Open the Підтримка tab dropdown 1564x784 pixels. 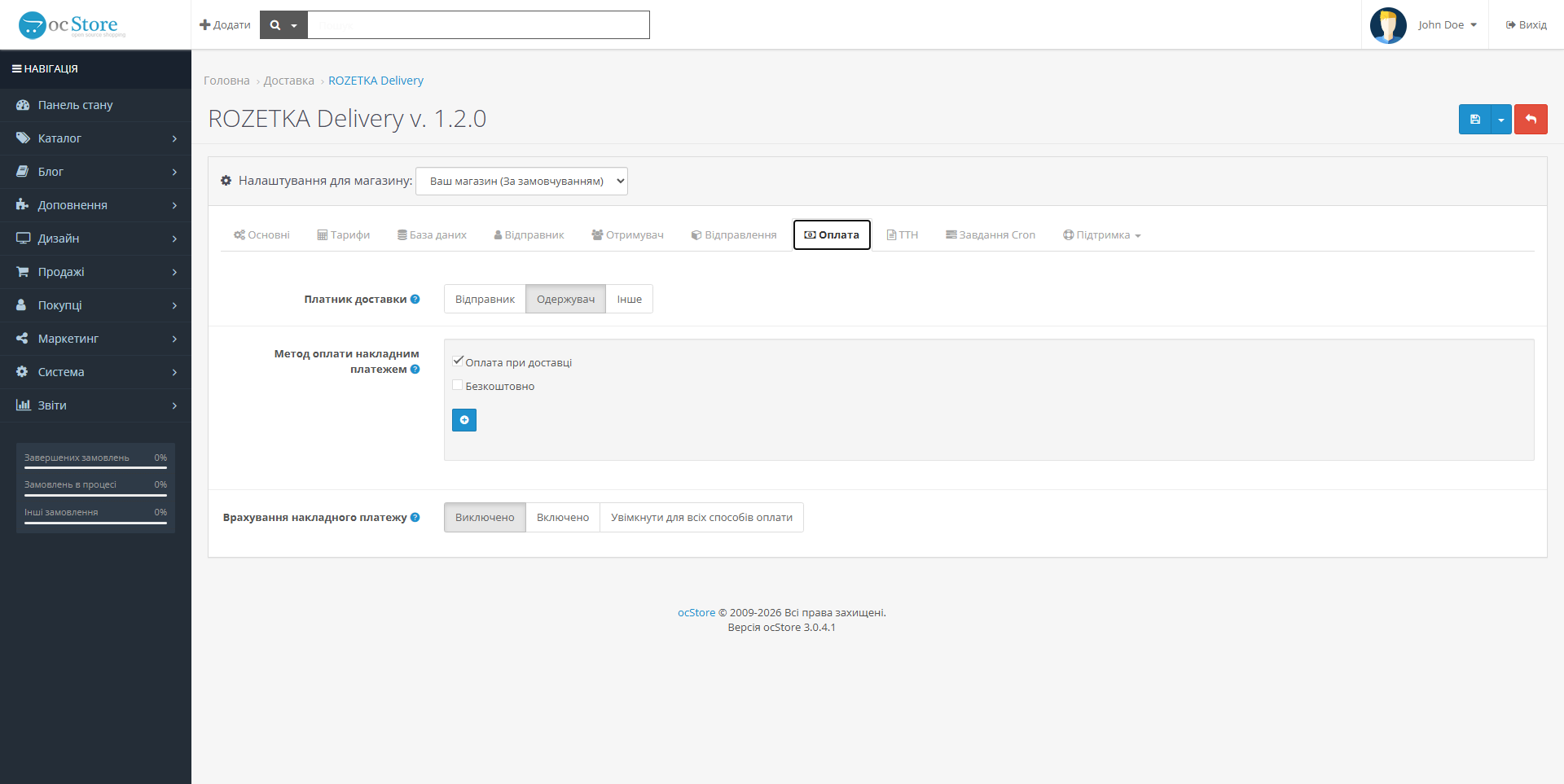click(1101, 234)
